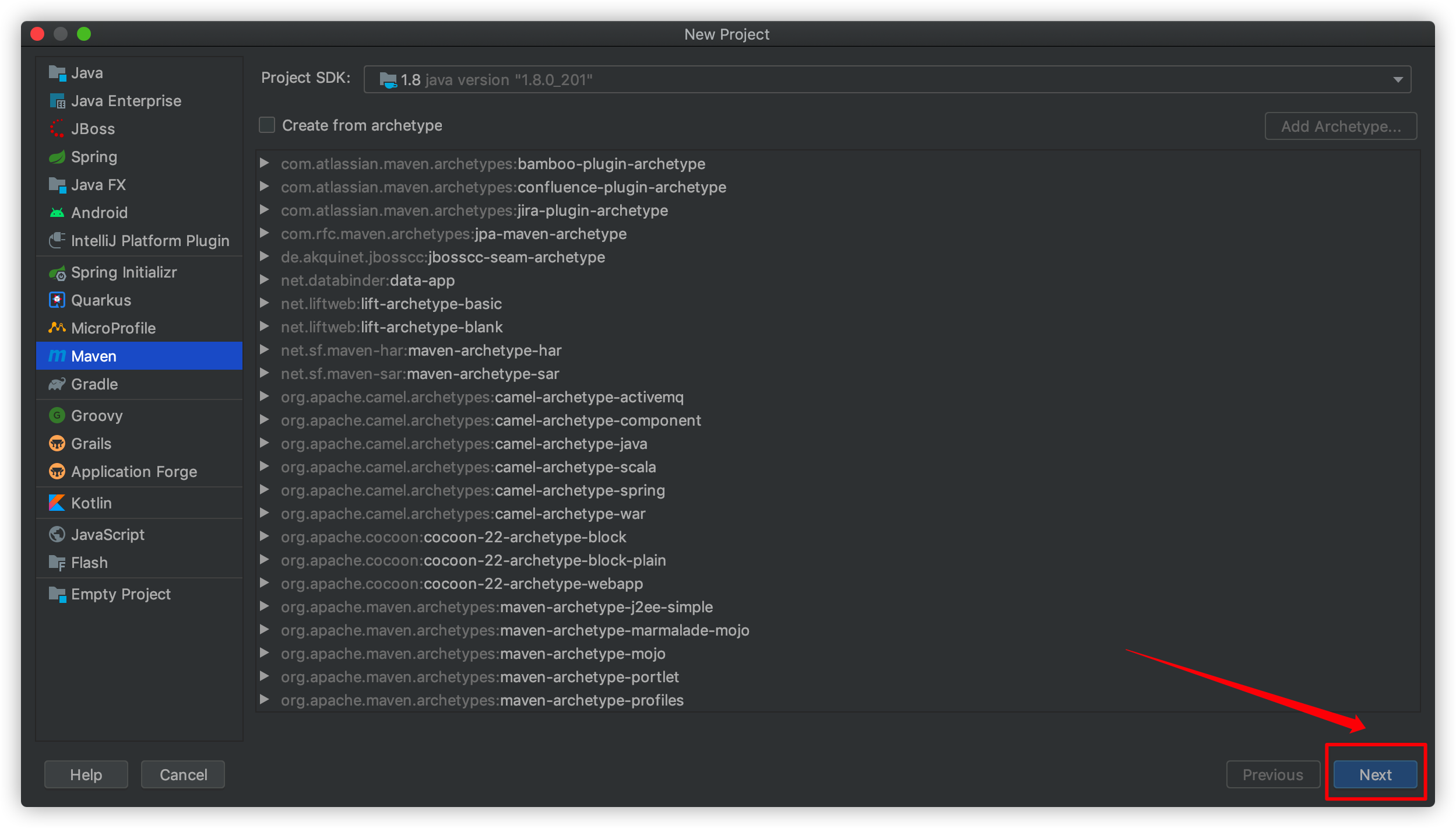The image size is (1456, 828).
Task: Click the JBoss red dots icon
Action: pos(57,129)
